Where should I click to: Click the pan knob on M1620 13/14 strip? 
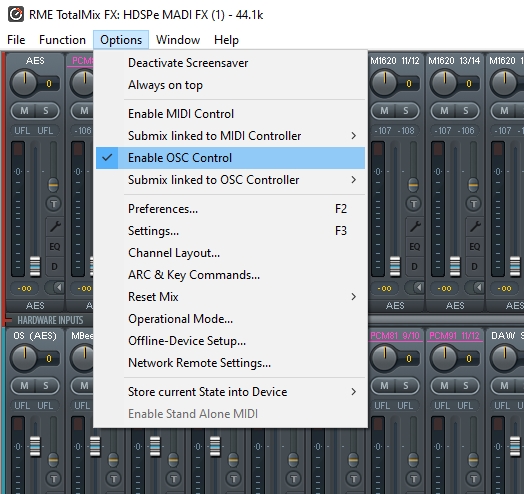click(444, 83)
